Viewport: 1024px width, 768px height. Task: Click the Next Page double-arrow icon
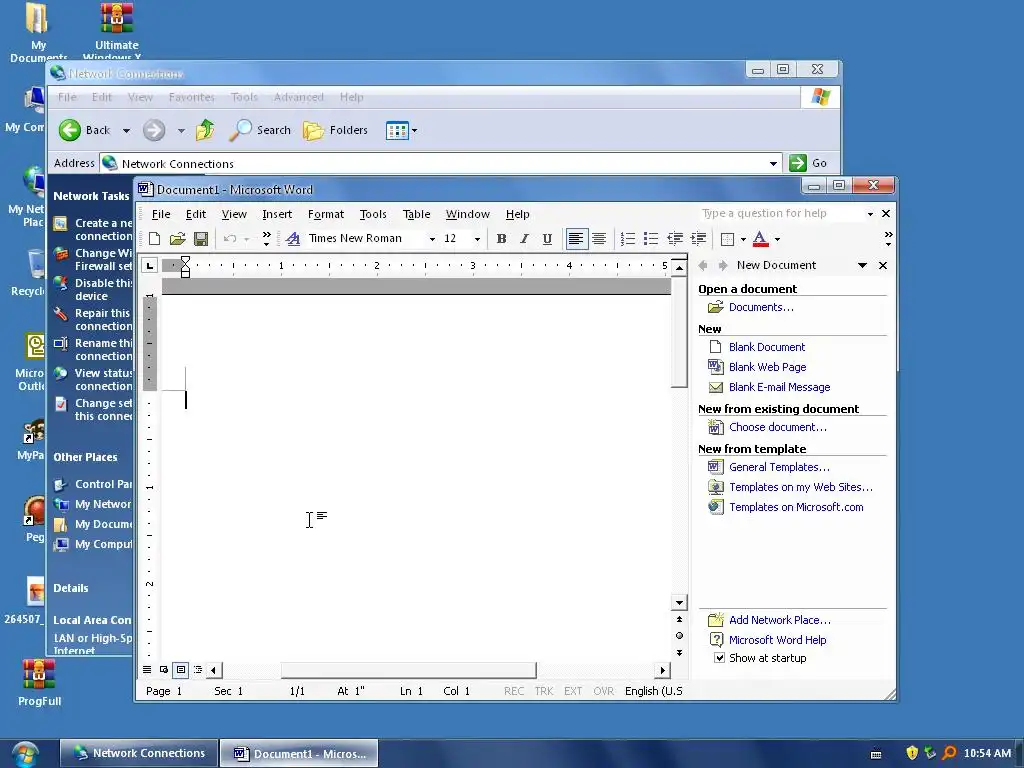pyautogui.click(x=679, y=652)
